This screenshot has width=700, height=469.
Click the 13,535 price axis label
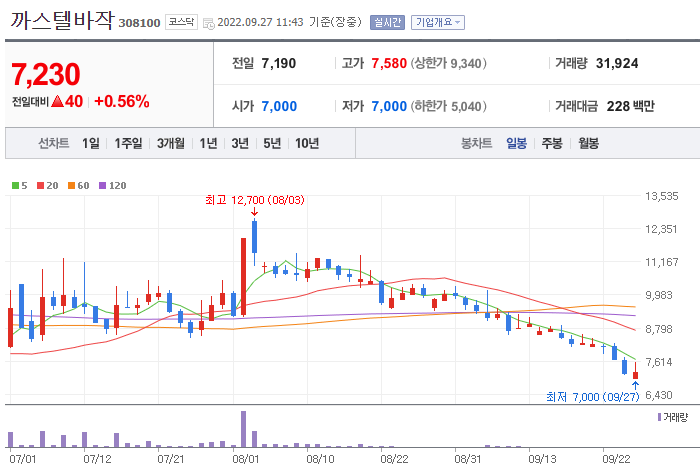click(x=662, y=196)
